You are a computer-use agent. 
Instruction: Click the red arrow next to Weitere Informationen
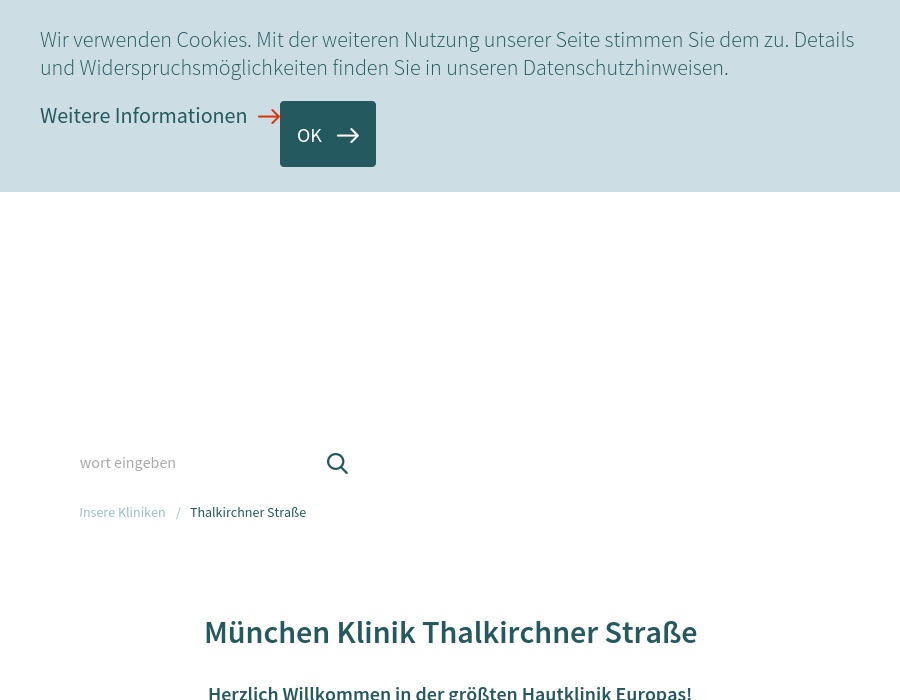click(268, 116)
